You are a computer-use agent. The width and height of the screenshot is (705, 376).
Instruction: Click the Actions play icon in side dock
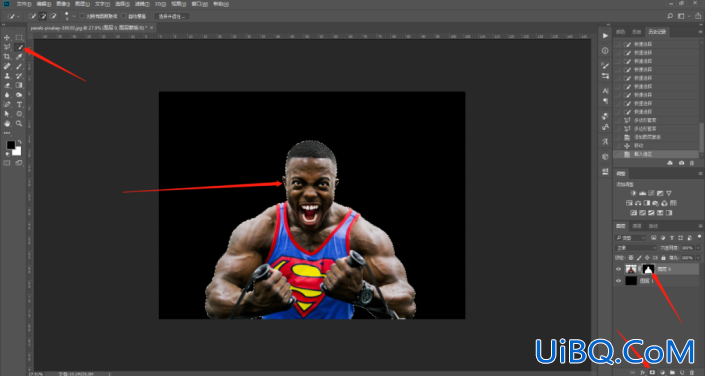coord(605,36)
